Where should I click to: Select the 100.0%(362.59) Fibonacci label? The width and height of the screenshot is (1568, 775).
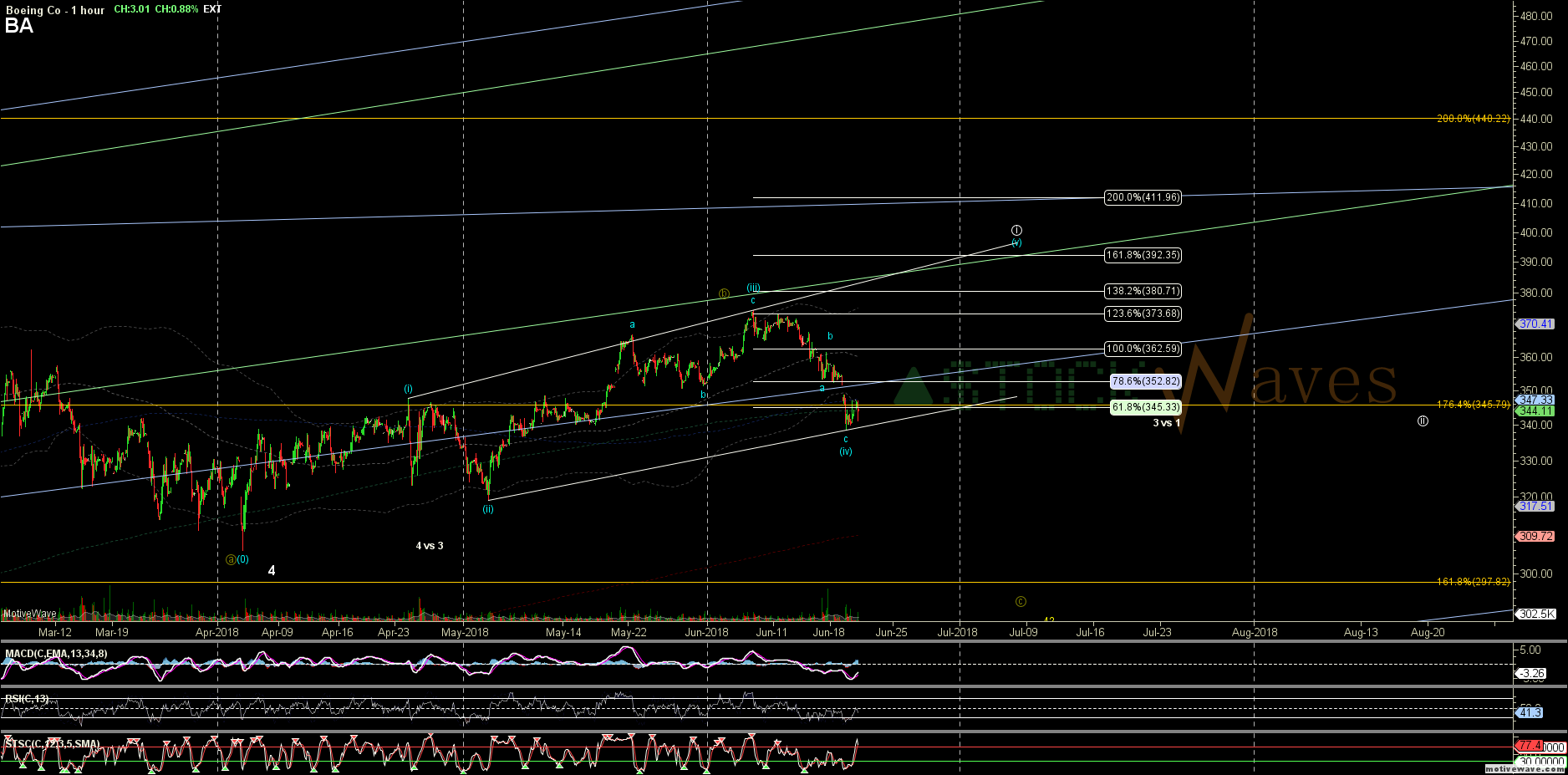click(x=1143, y=349)
